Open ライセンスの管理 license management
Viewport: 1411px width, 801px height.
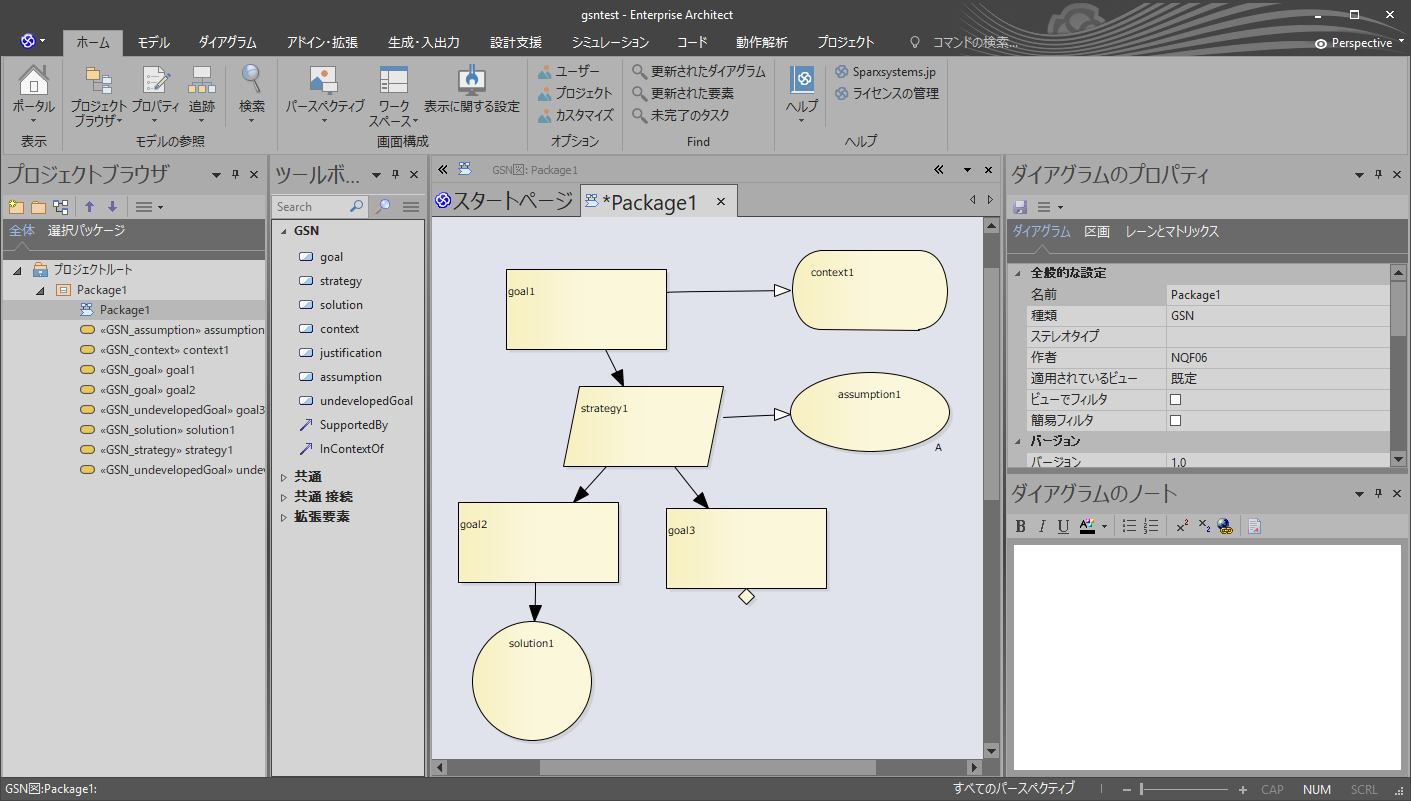click(887, 93)
